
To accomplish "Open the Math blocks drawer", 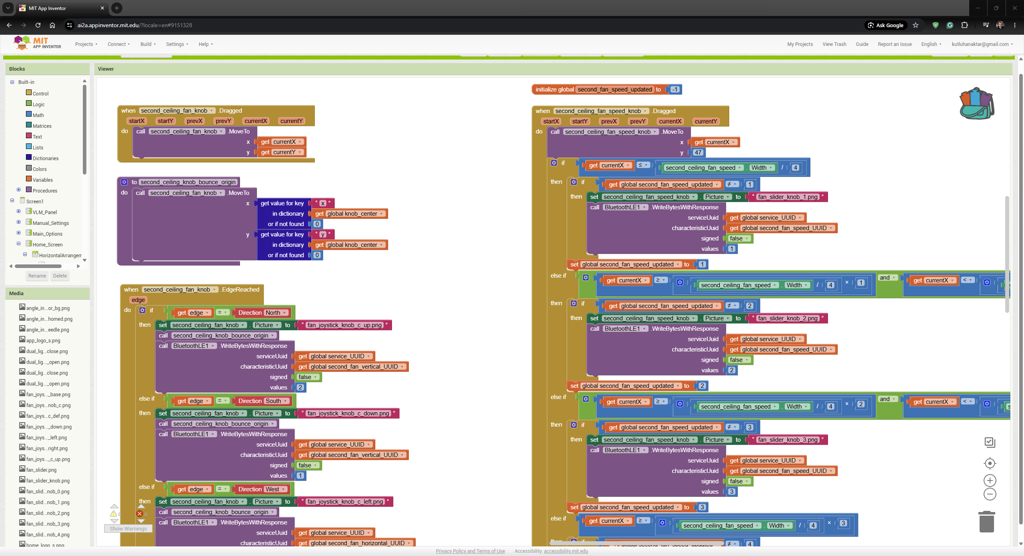I will coord(35,115).
